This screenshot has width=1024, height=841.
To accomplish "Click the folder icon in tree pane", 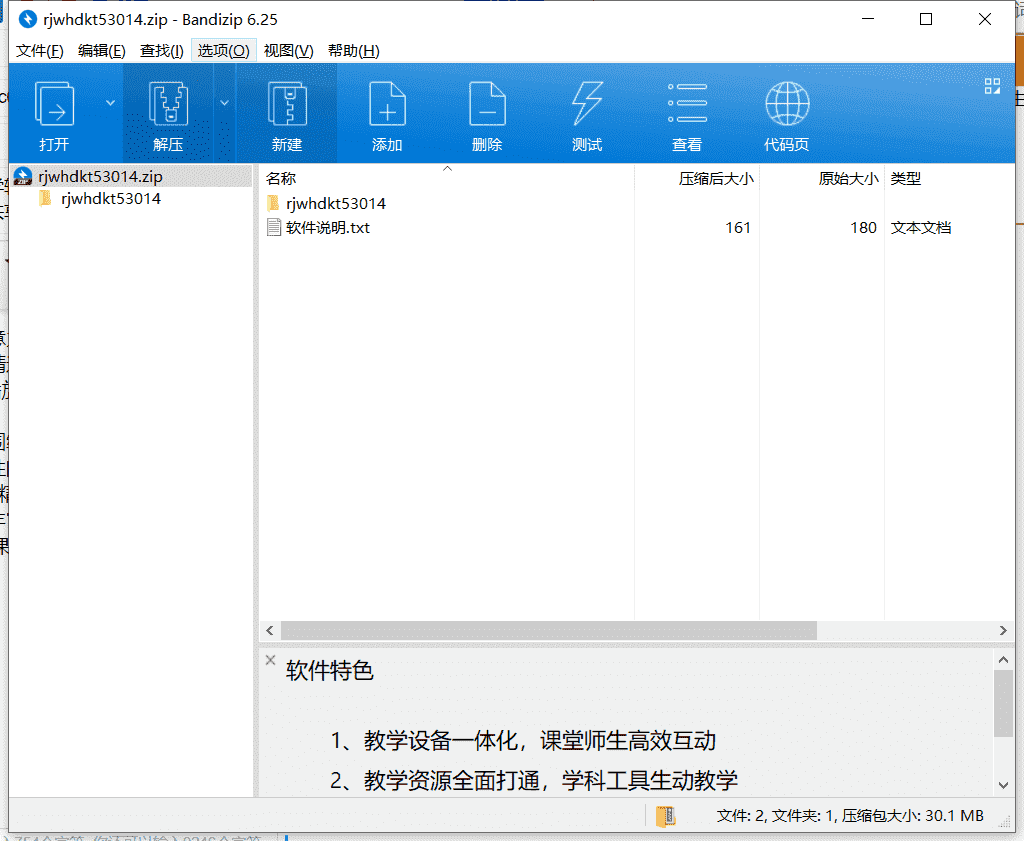I will (x=45, y=198).
